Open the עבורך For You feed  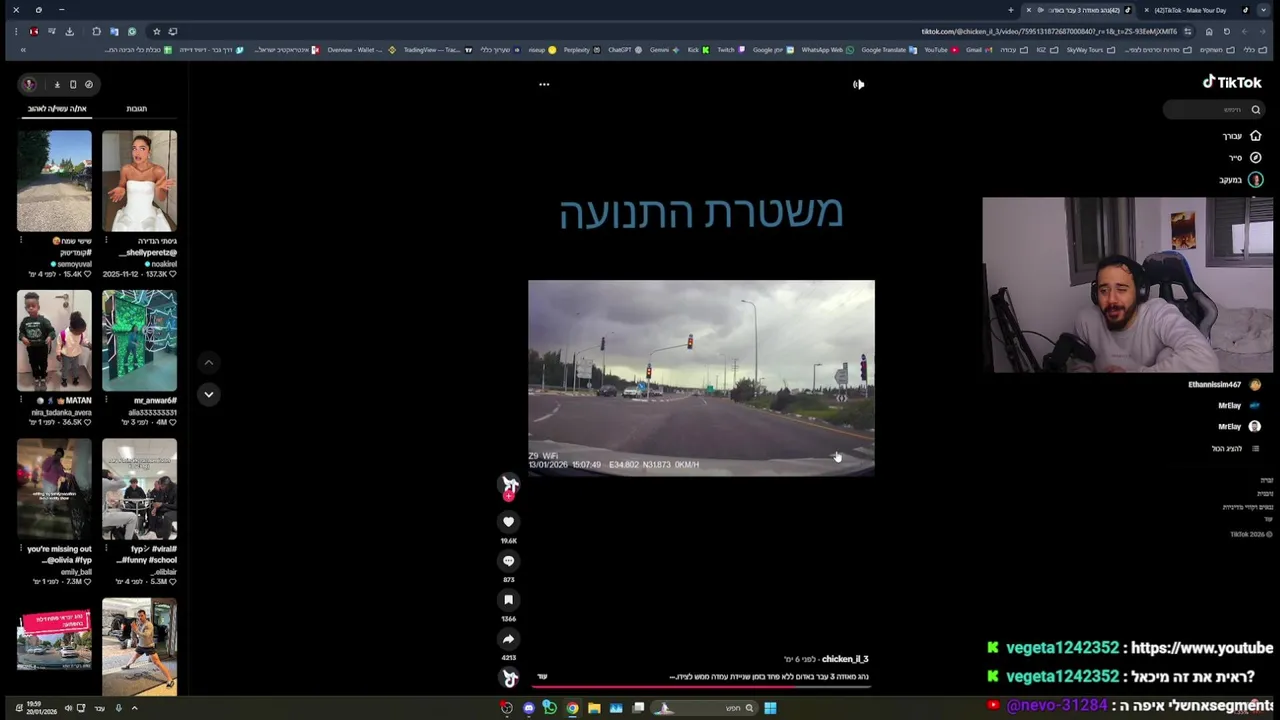click(x=1241, y=136)
